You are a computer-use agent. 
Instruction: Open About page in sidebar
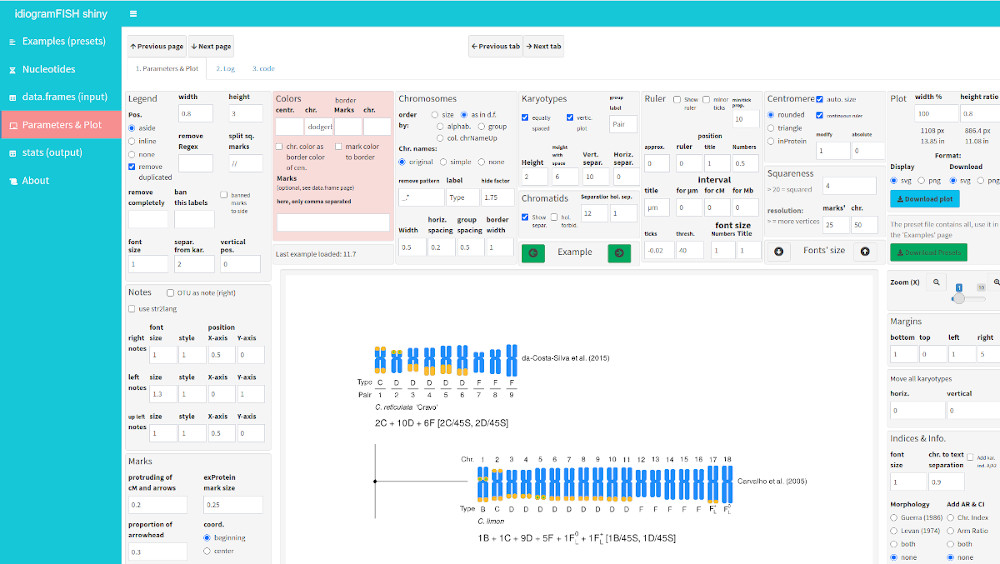tap(35, 180)
